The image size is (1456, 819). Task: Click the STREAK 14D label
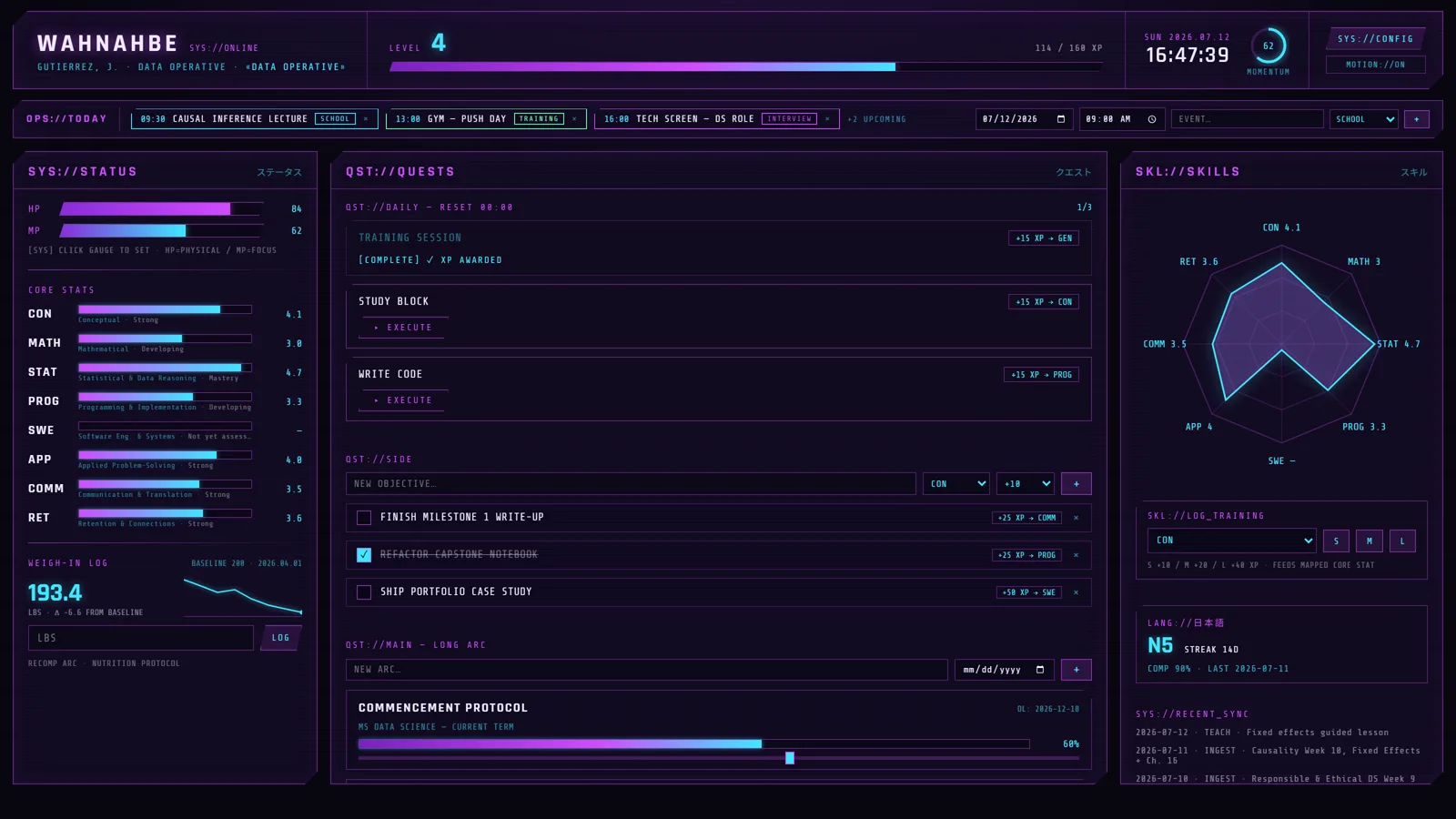click(1211, 650)
